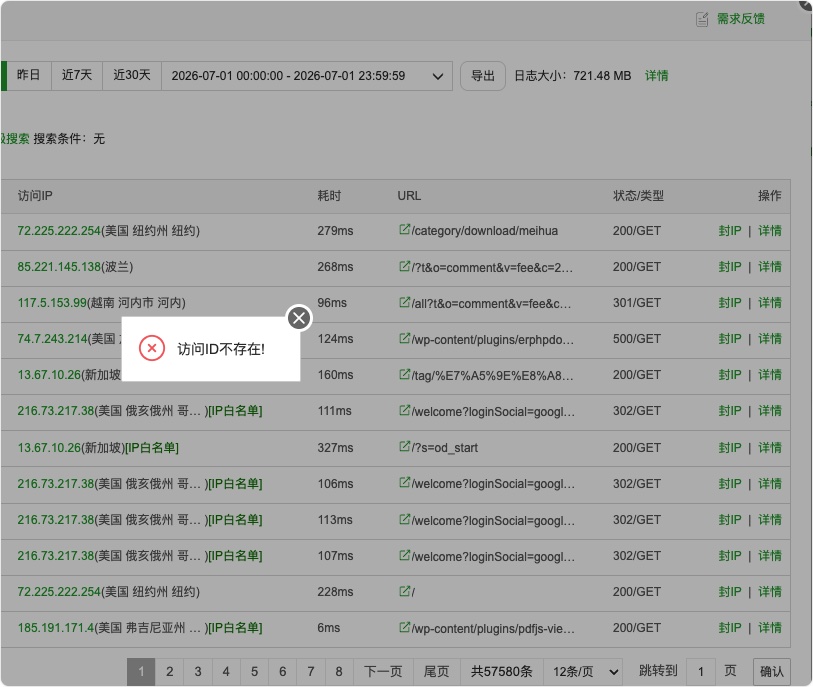
Task: Open link icon for /wp-content/plugins/erphpdo… URL
Action: pyautogui.click(x=404, y=338)
